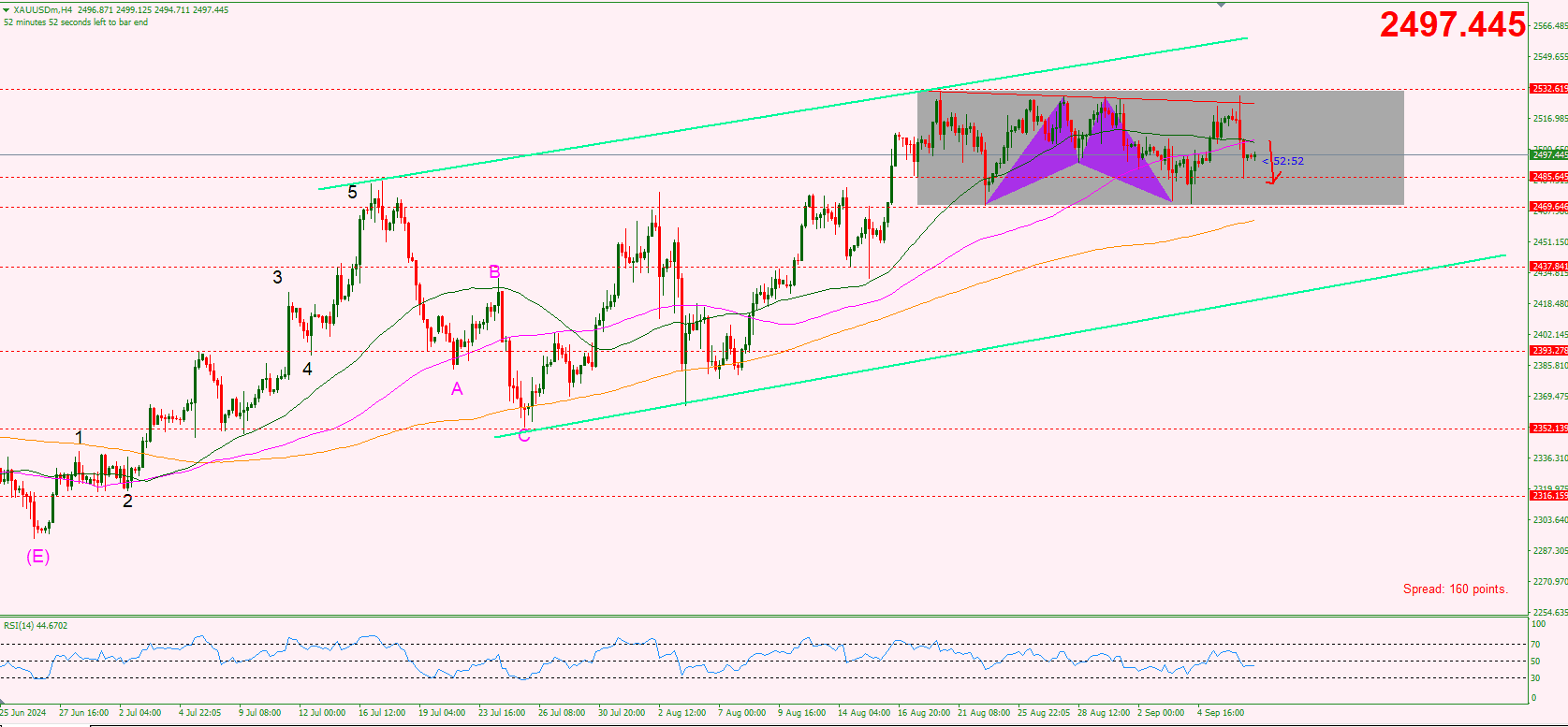
Task: Click the RSI scale value 30
Action: [1535, 678]
